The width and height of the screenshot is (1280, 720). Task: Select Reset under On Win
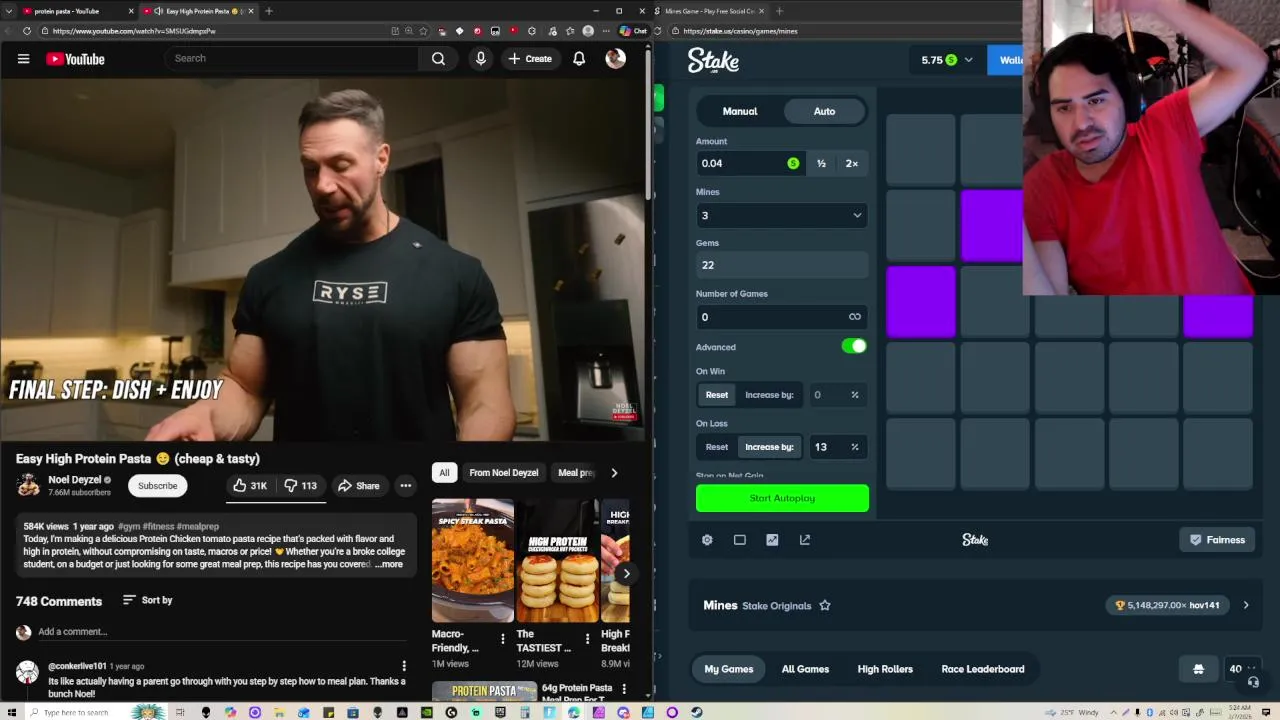[717, 395]
